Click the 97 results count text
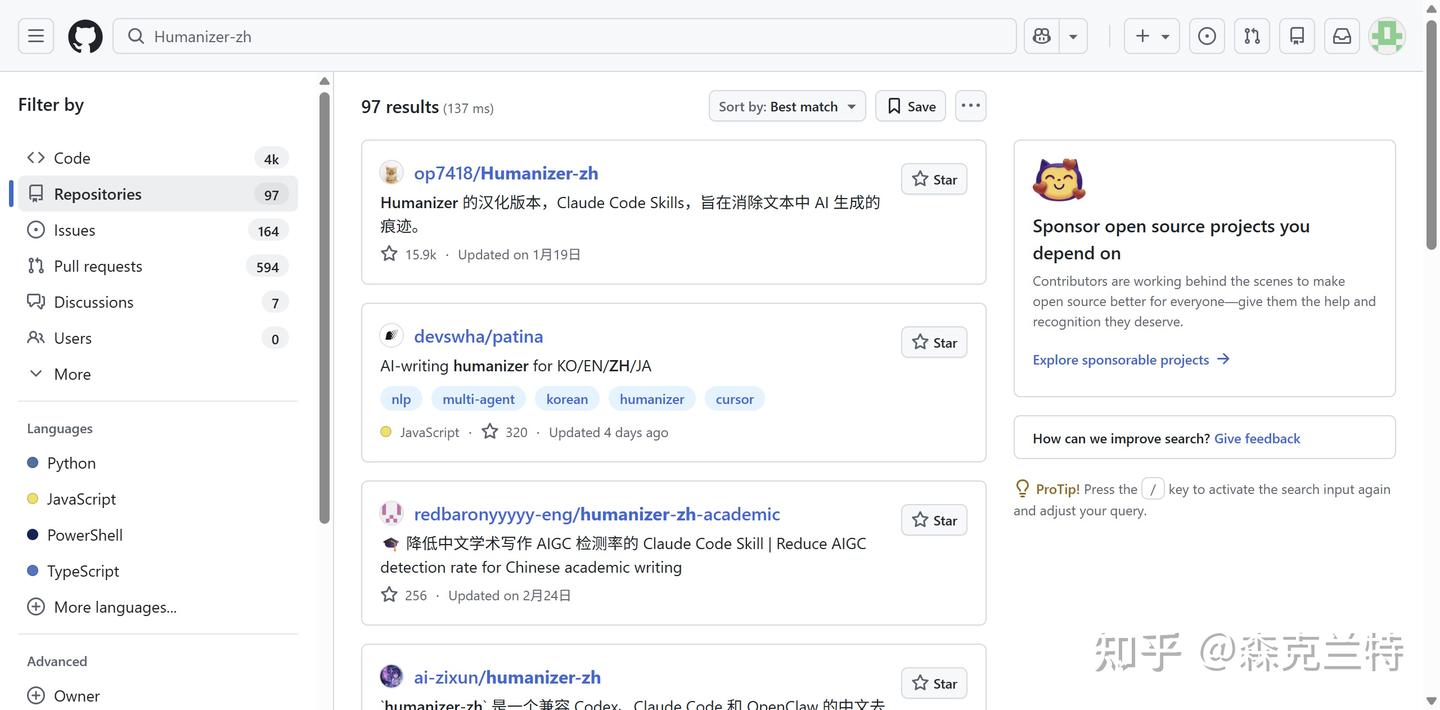Image resolution: width=1440 pixels, height=710 pixels. coord(400,106)
